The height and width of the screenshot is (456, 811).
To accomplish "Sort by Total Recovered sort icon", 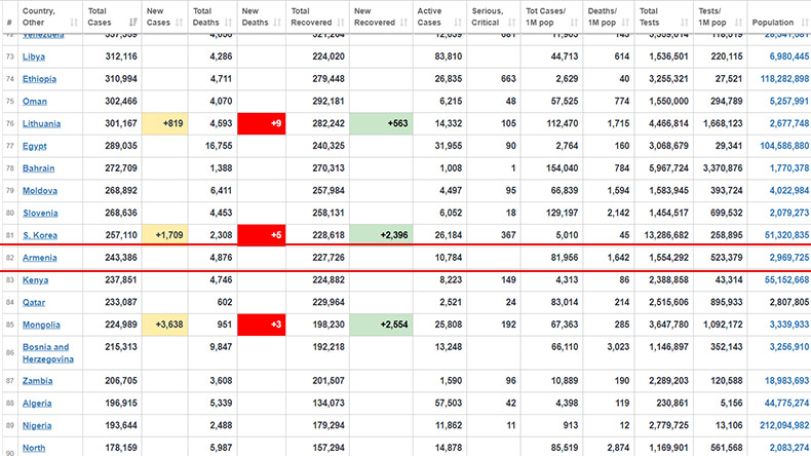I will 340,22.
